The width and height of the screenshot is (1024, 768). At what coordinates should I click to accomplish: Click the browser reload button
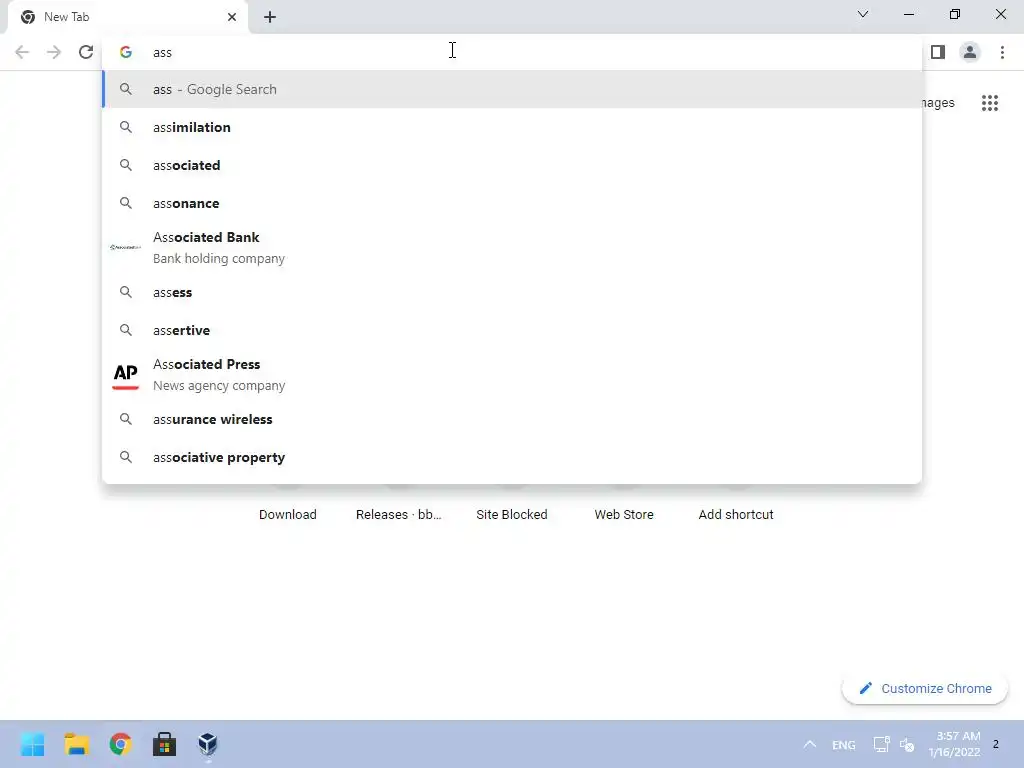click(86, 52)
